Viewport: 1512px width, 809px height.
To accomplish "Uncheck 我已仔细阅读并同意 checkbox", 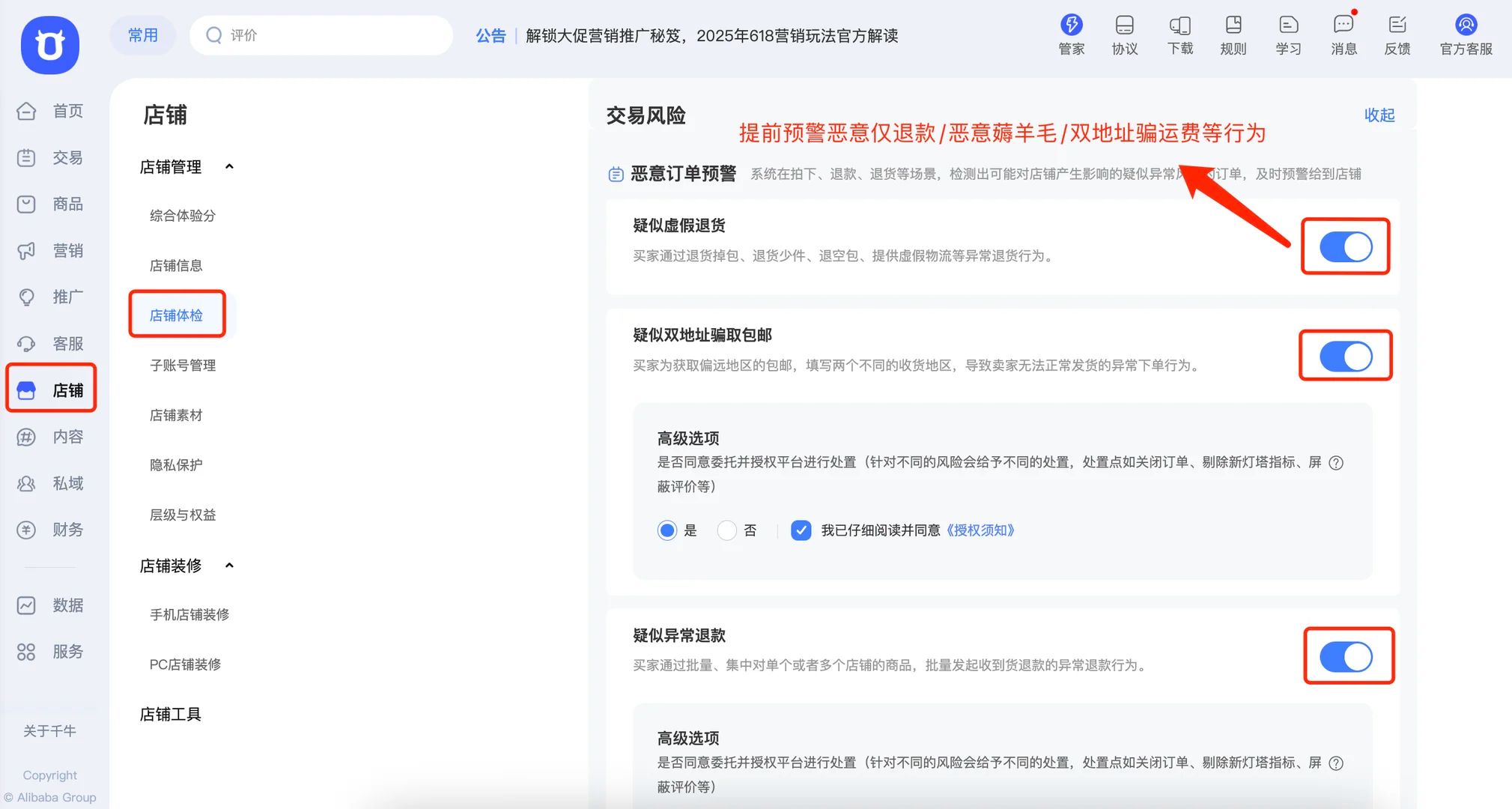I will tap(801, 530).
